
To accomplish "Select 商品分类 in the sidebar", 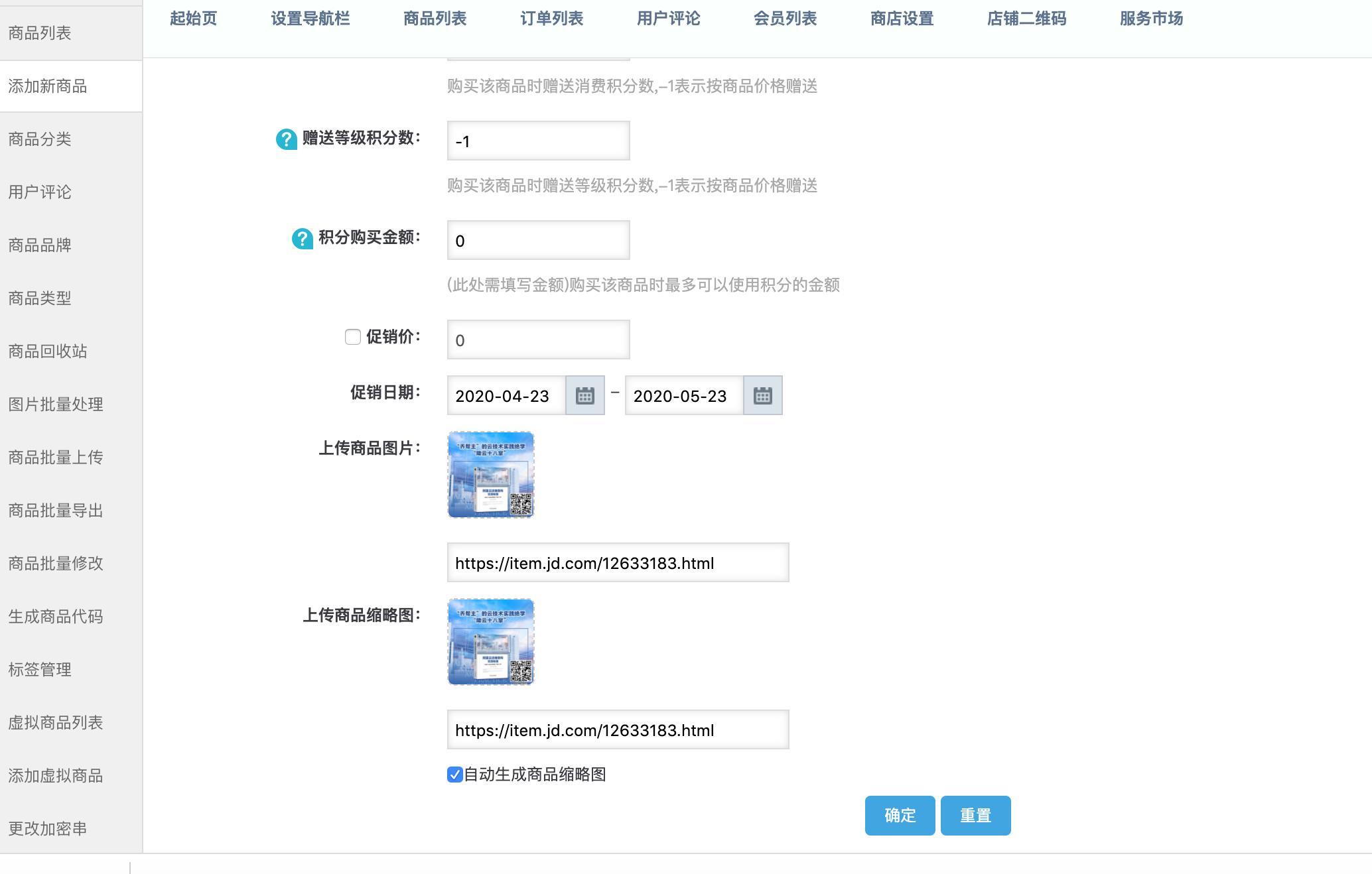I will (x=40, y=139).
